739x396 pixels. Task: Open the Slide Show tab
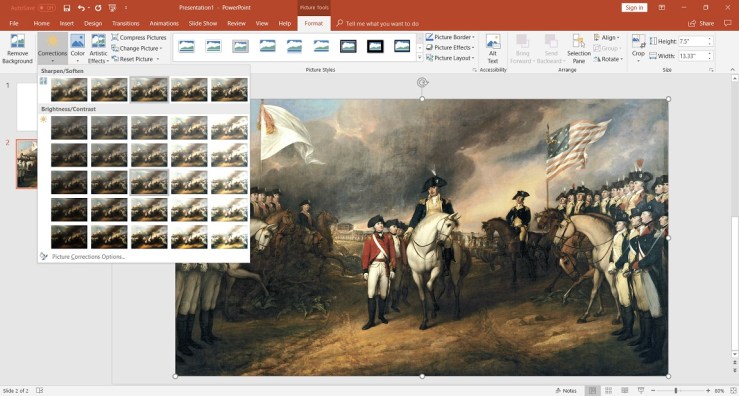[203, 23]
